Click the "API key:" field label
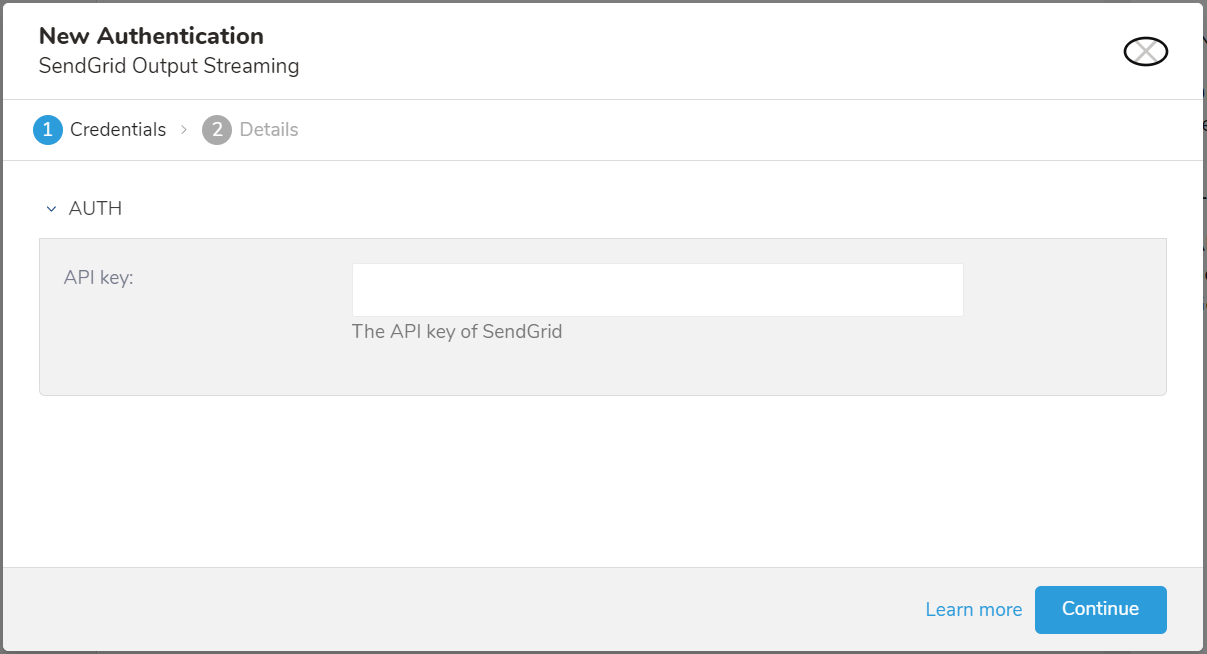This screenshot has width=1207, height=654. 98,278
